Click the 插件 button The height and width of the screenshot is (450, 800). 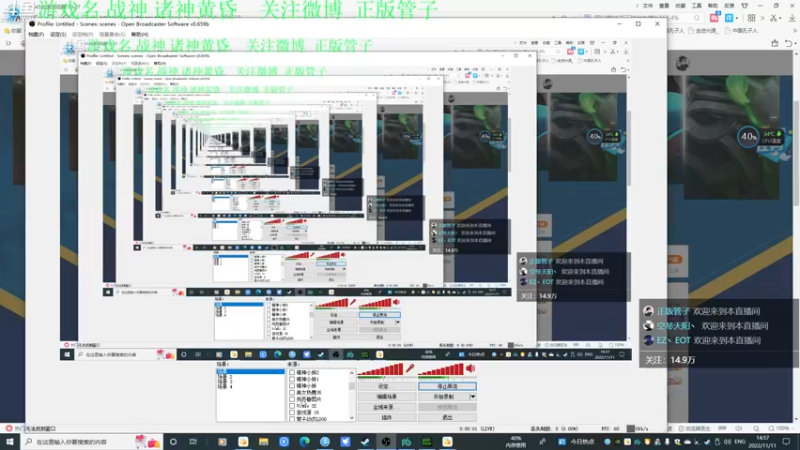tap(387, 417)
